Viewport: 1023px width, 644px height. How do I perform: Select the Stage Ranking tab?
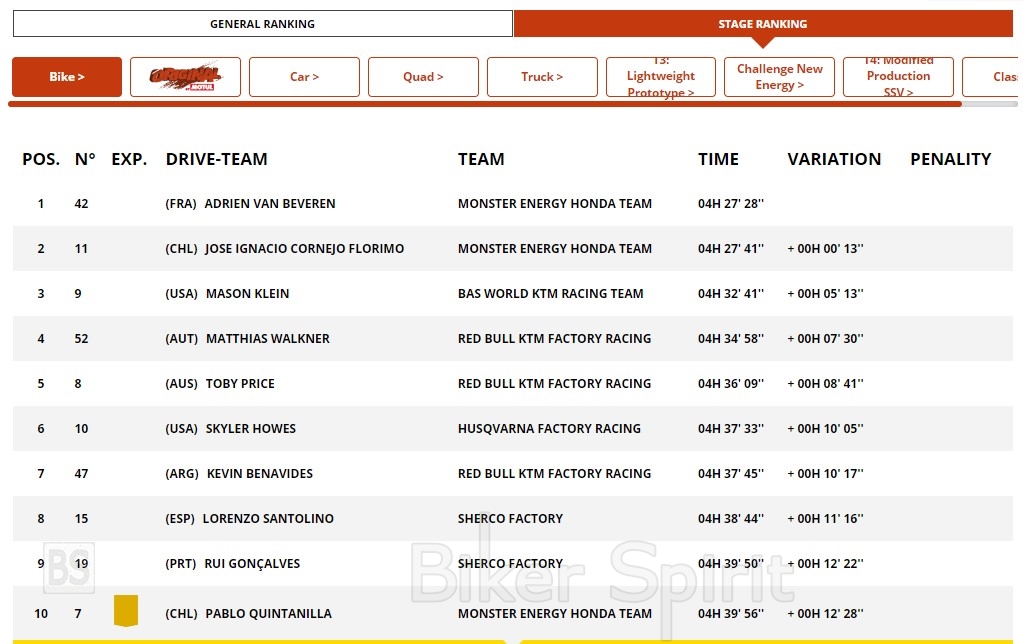pyautogui.click(x=762, y=24)
